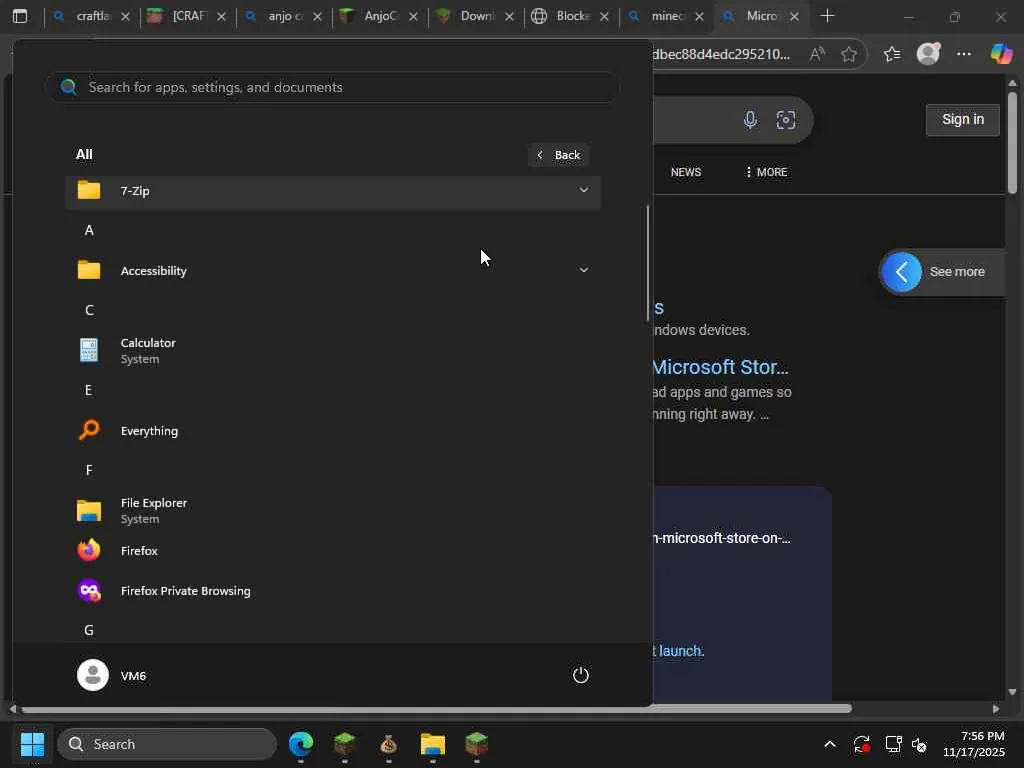Click the sync status tray icon

click(x=861, y=744)
